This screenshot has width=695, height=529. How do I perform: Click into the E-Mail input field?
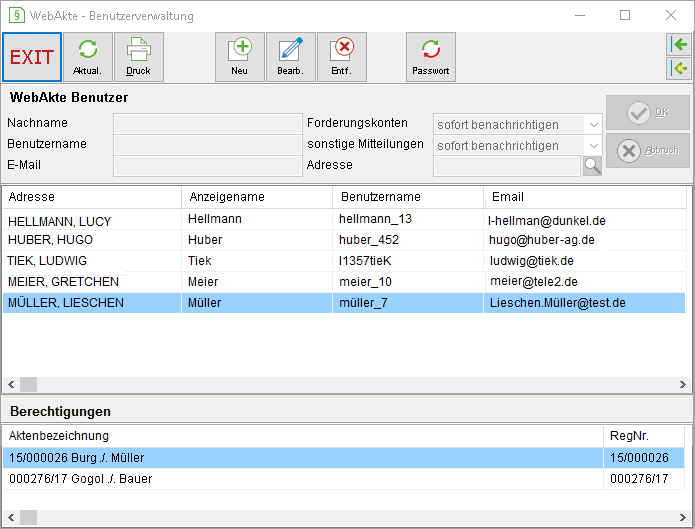click(x=208, y=166)
